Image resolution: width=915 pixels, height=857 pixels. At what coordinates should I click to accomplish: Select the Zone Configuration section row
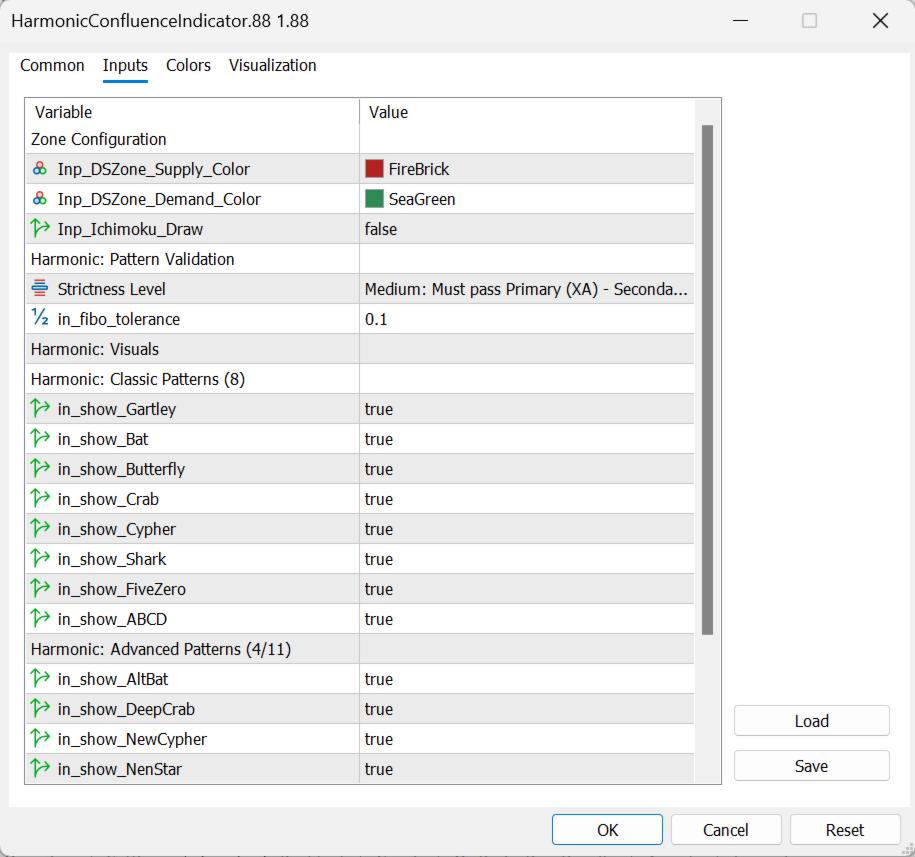pos(359,139)
